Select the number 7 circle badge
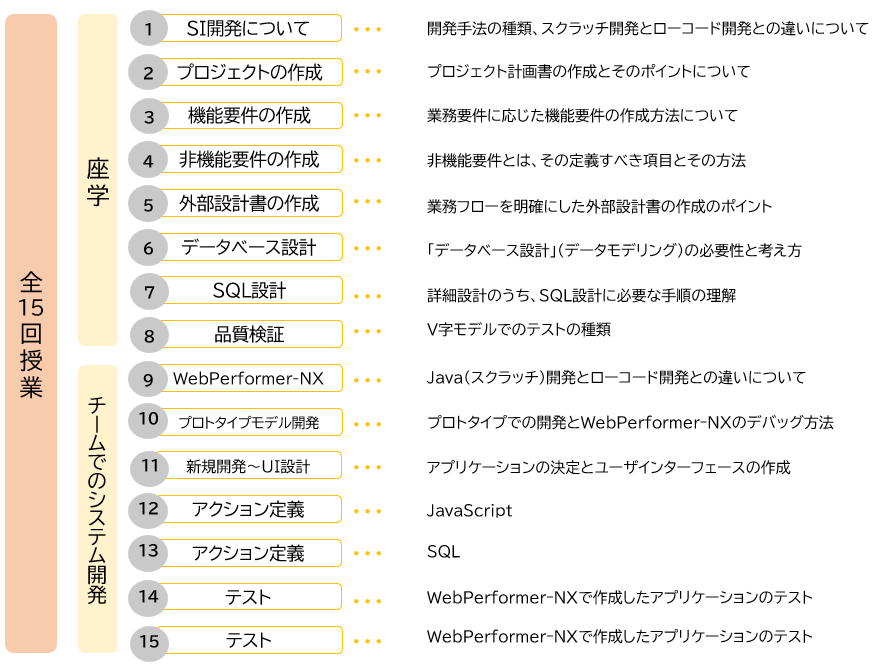 coord(149,292)
